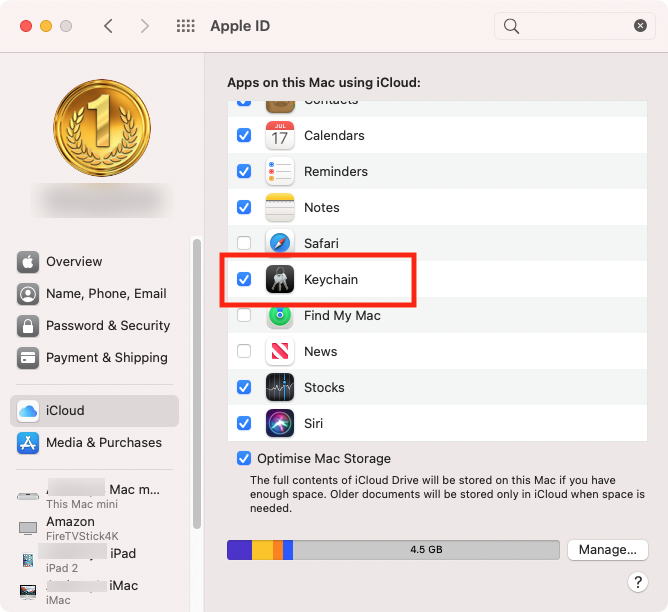The image size is (668, 612).
Task: Click the Keychain keys icon
Action: [280, 279]
